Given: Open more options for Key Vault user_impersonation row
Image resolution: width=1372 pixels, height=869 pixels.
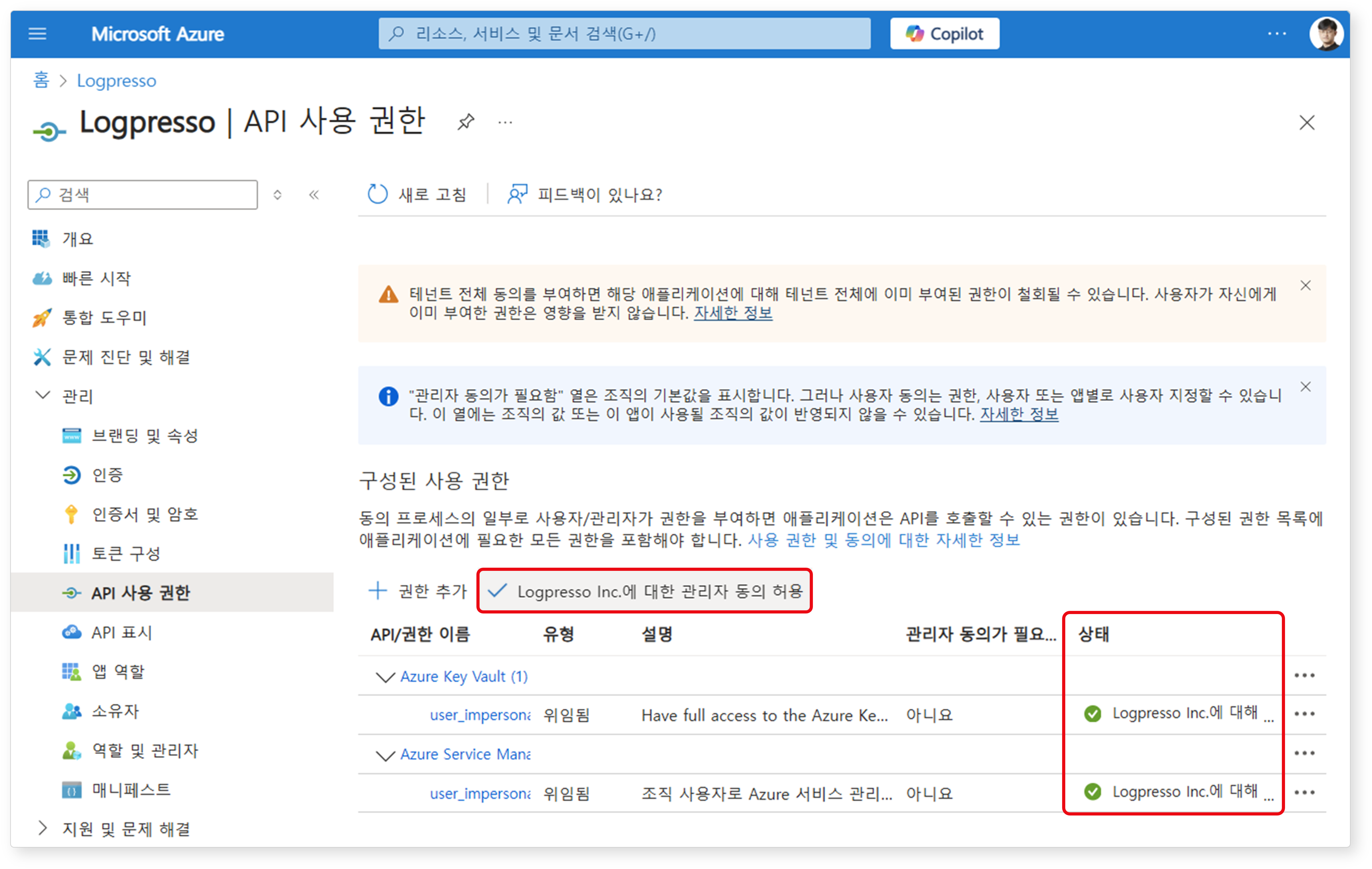Looking at the screenshot, I should click(1304, 714).
